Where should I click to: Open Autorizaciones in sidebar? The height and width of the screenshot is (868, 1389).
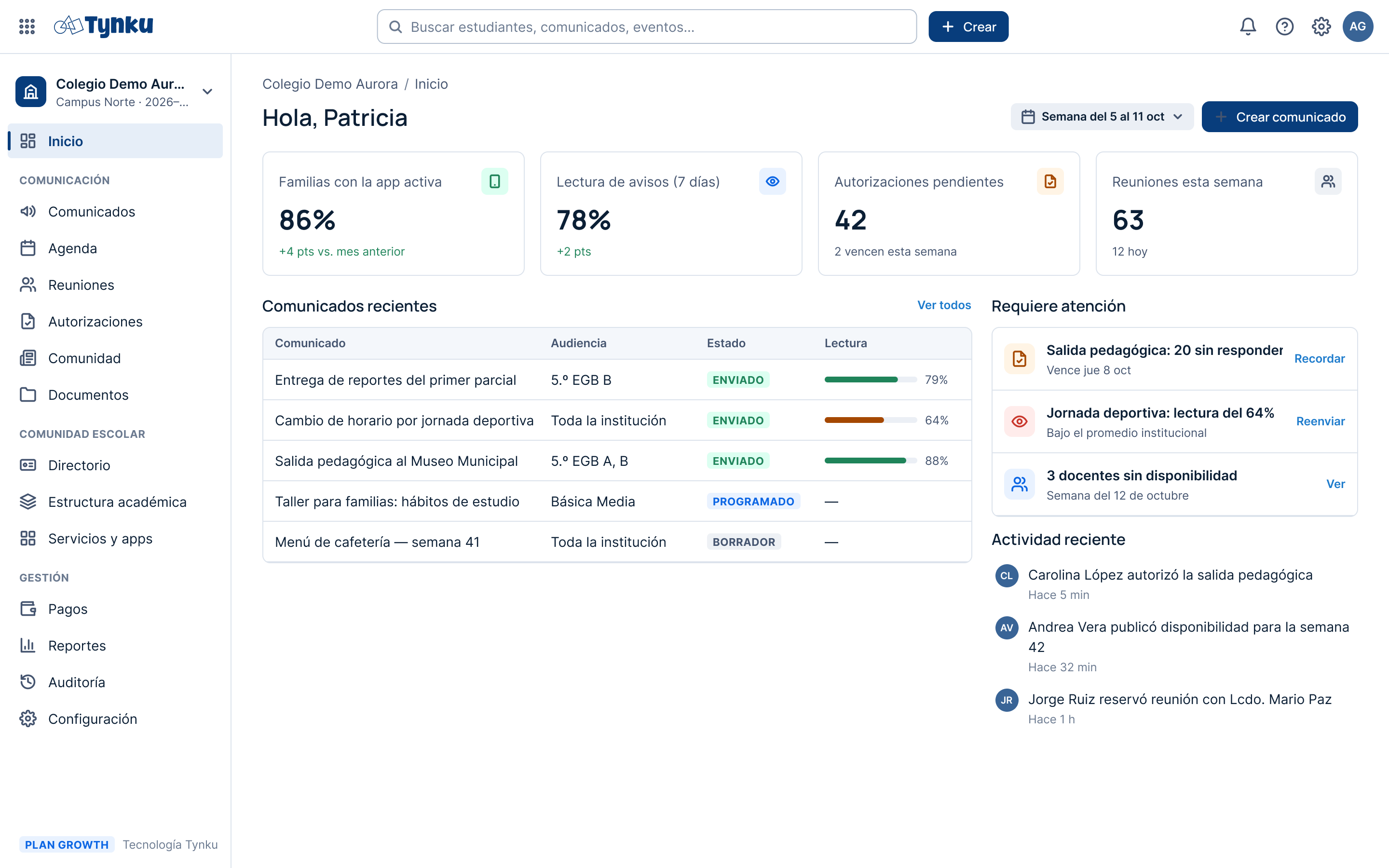[x=115, y=322]
